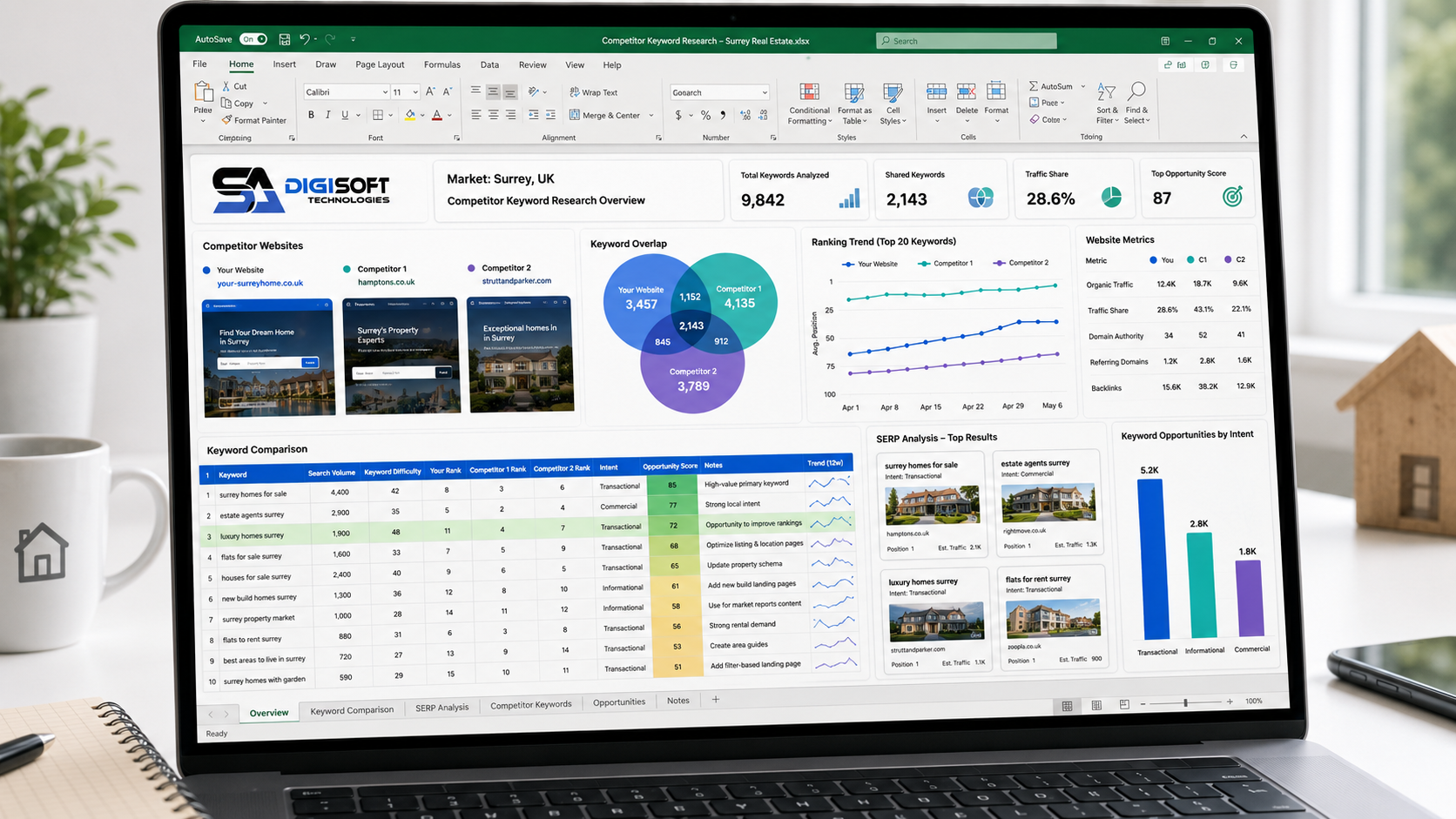1456x819 pixels.
Task: Toggle the AutoSave switch
Action: pos(253,39)
